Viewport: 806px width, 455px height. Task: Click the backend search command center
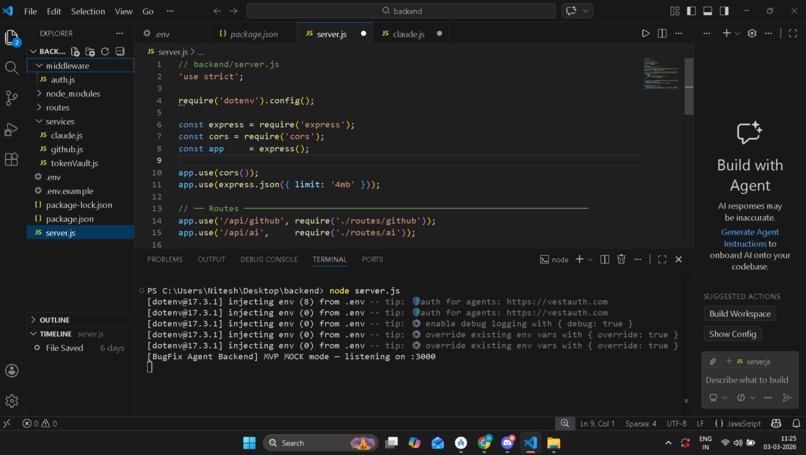click(x=401, y=11)
